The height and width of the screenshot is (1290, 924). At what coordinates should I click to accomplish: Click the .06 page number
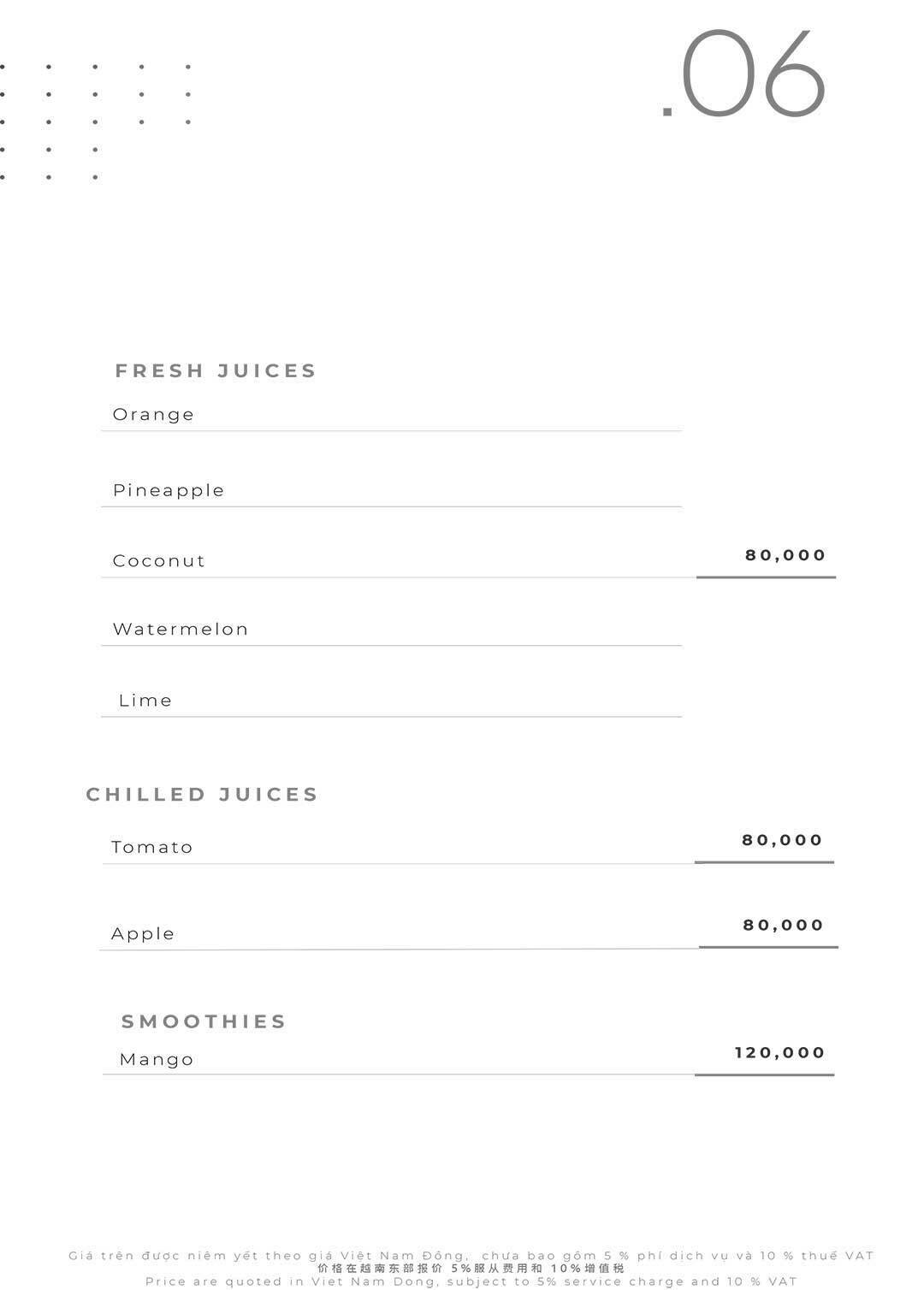(743, 75)
